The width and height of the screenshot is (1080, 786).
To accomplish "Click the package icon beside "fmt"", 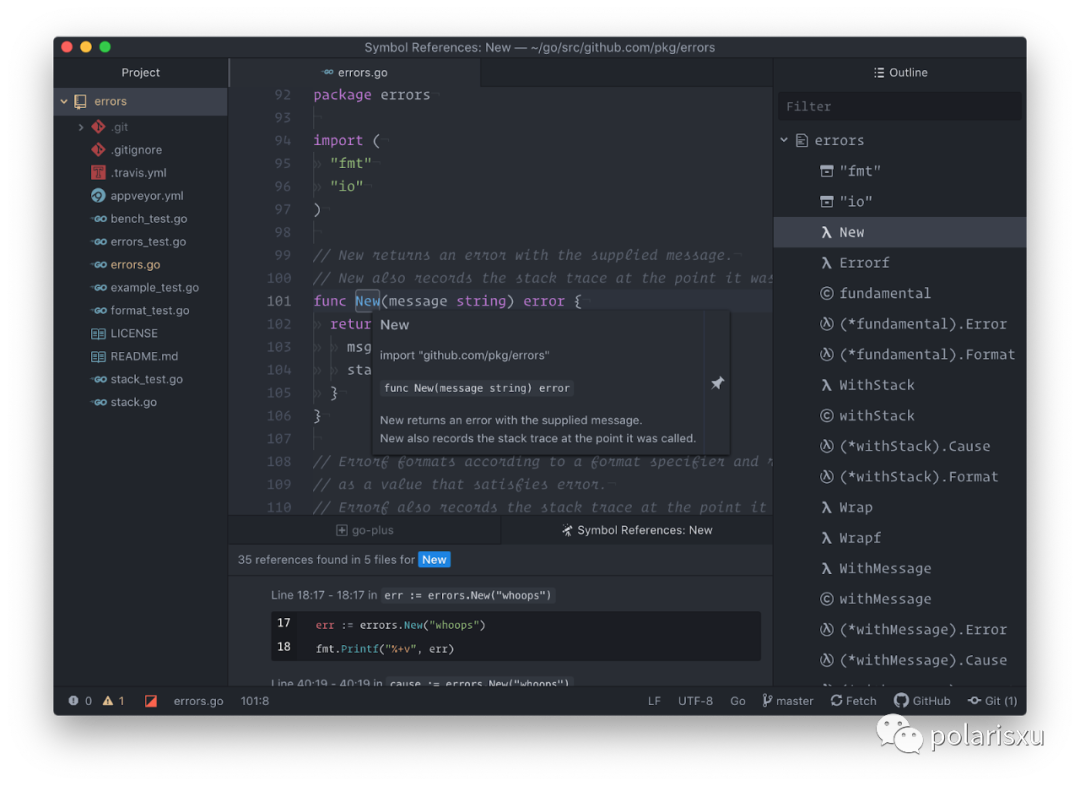I will click(x=827, y=171).
